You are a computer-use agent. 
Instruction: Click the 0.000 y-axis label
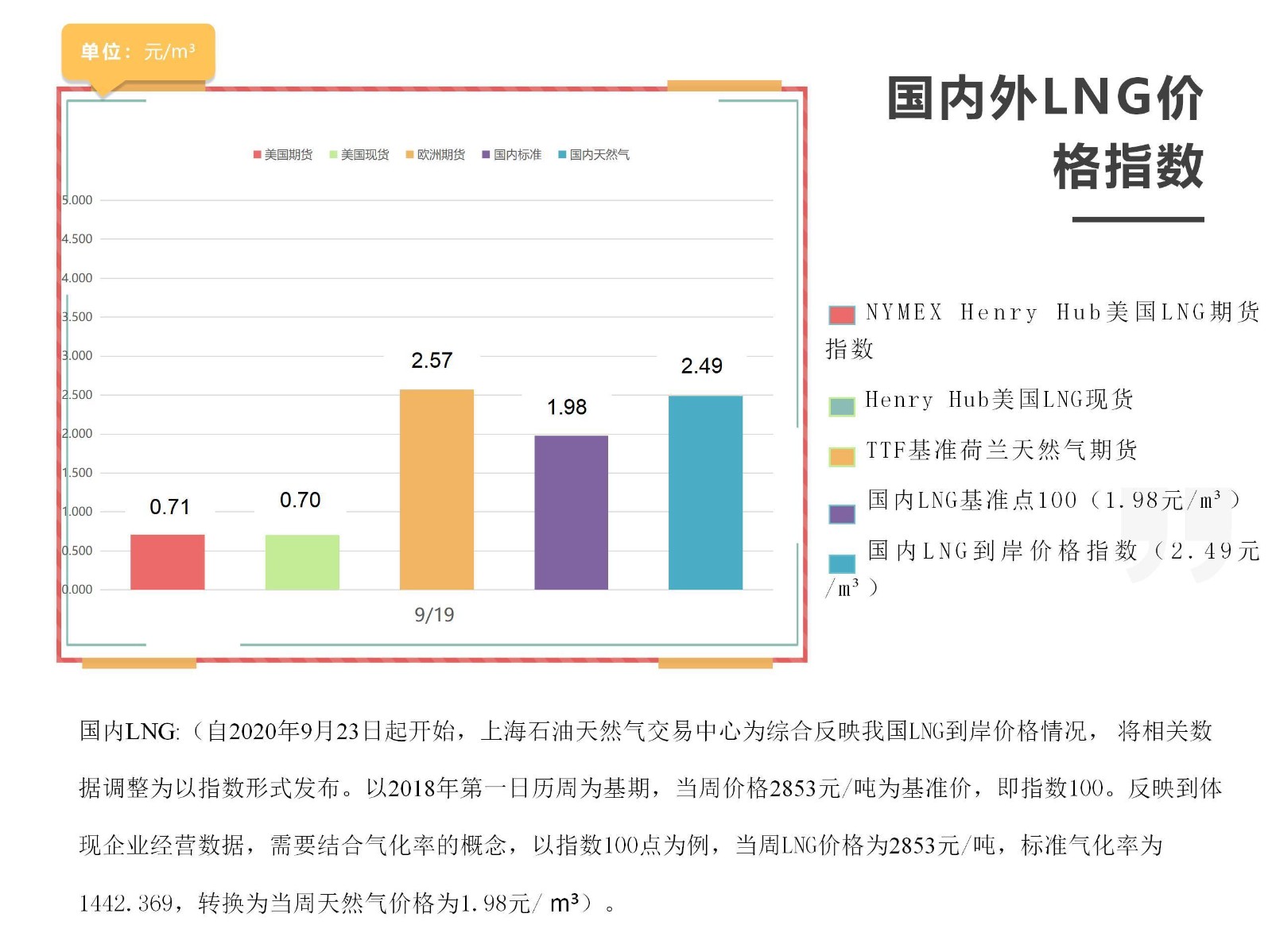[77, 590]
